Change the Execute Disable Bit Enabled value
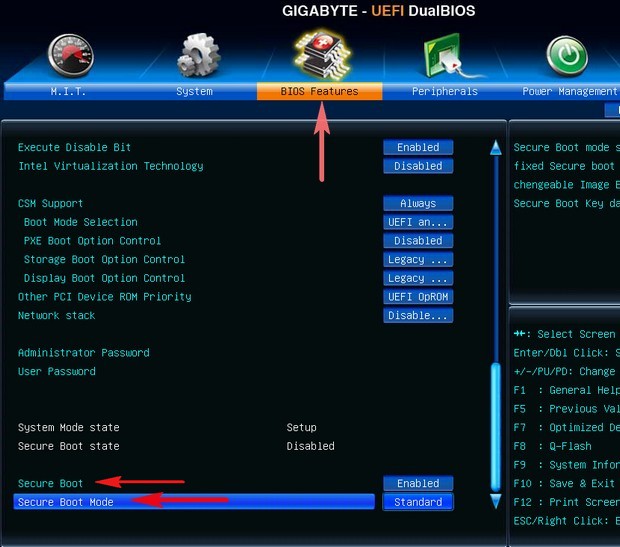The width and height of the screenshot is (620, 547). [418, 147]
